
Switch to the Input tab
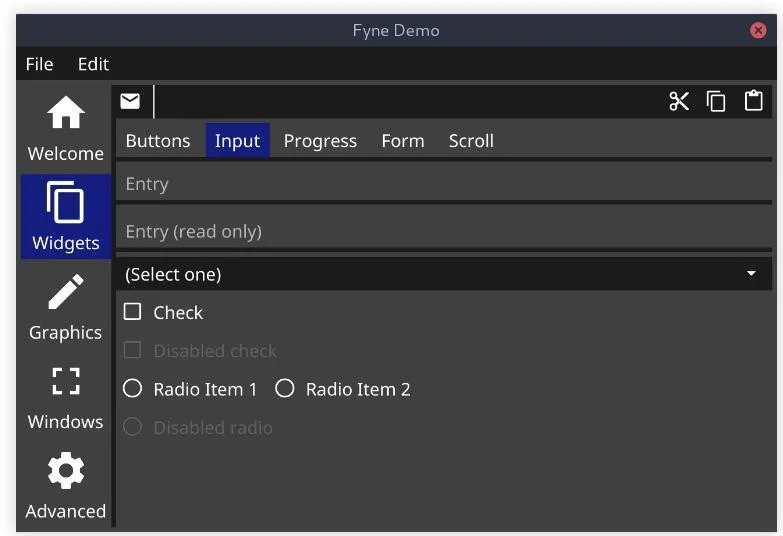(237, 141)
